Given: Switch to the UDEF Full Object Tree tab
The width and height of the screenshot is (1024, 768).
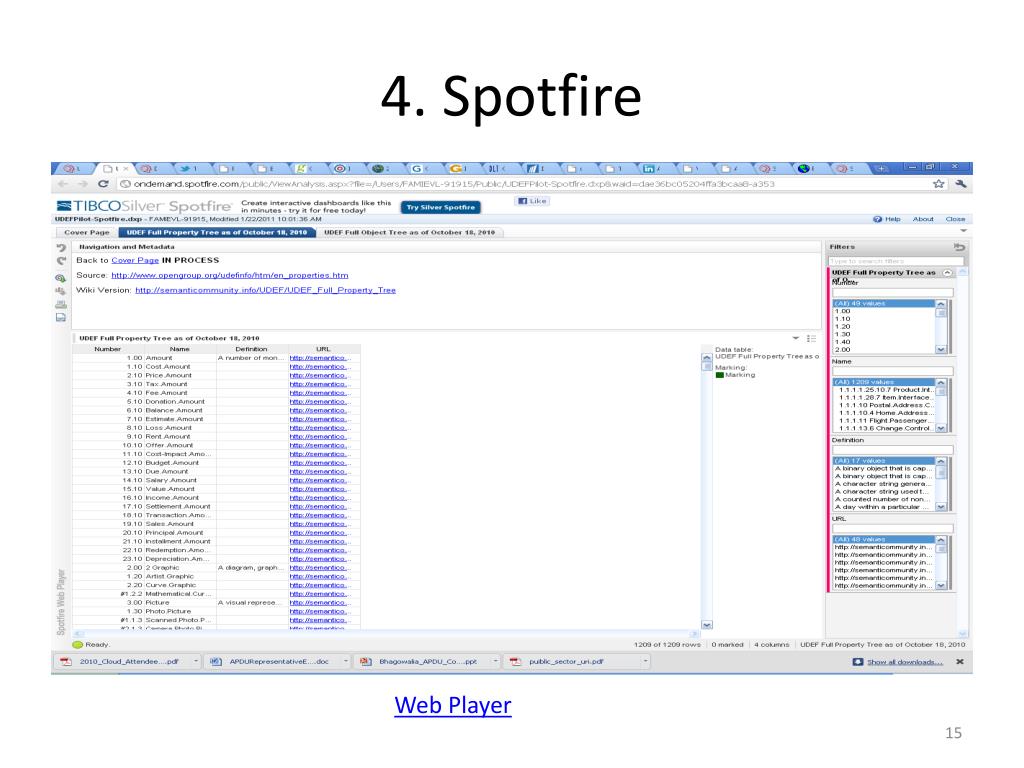Looking at the screenshot, I should click(x=409, y=232).
